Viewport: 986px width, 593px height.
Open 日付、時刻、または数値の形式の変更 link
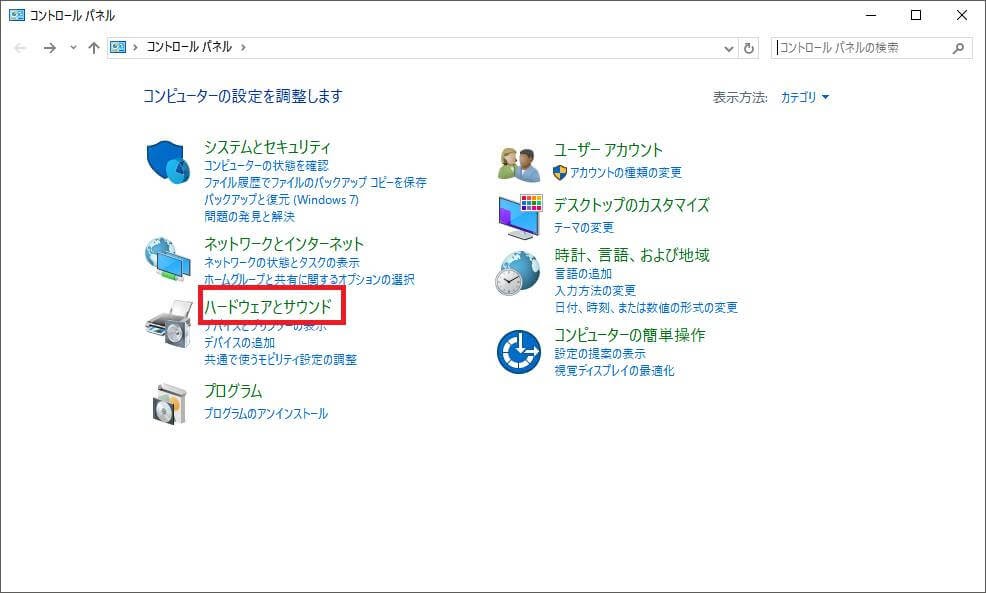tap(646, 308)
